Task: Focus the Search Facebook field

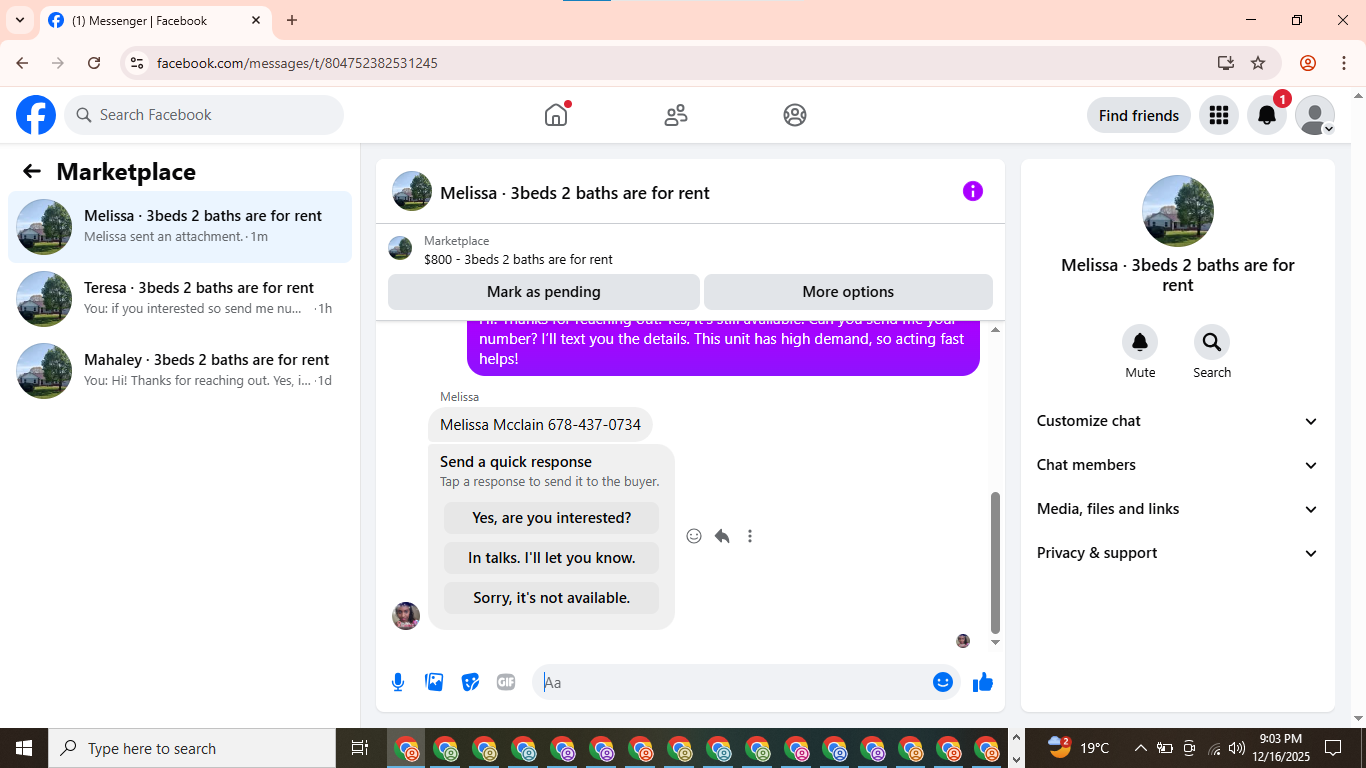Action: click(x=204, y=115)
